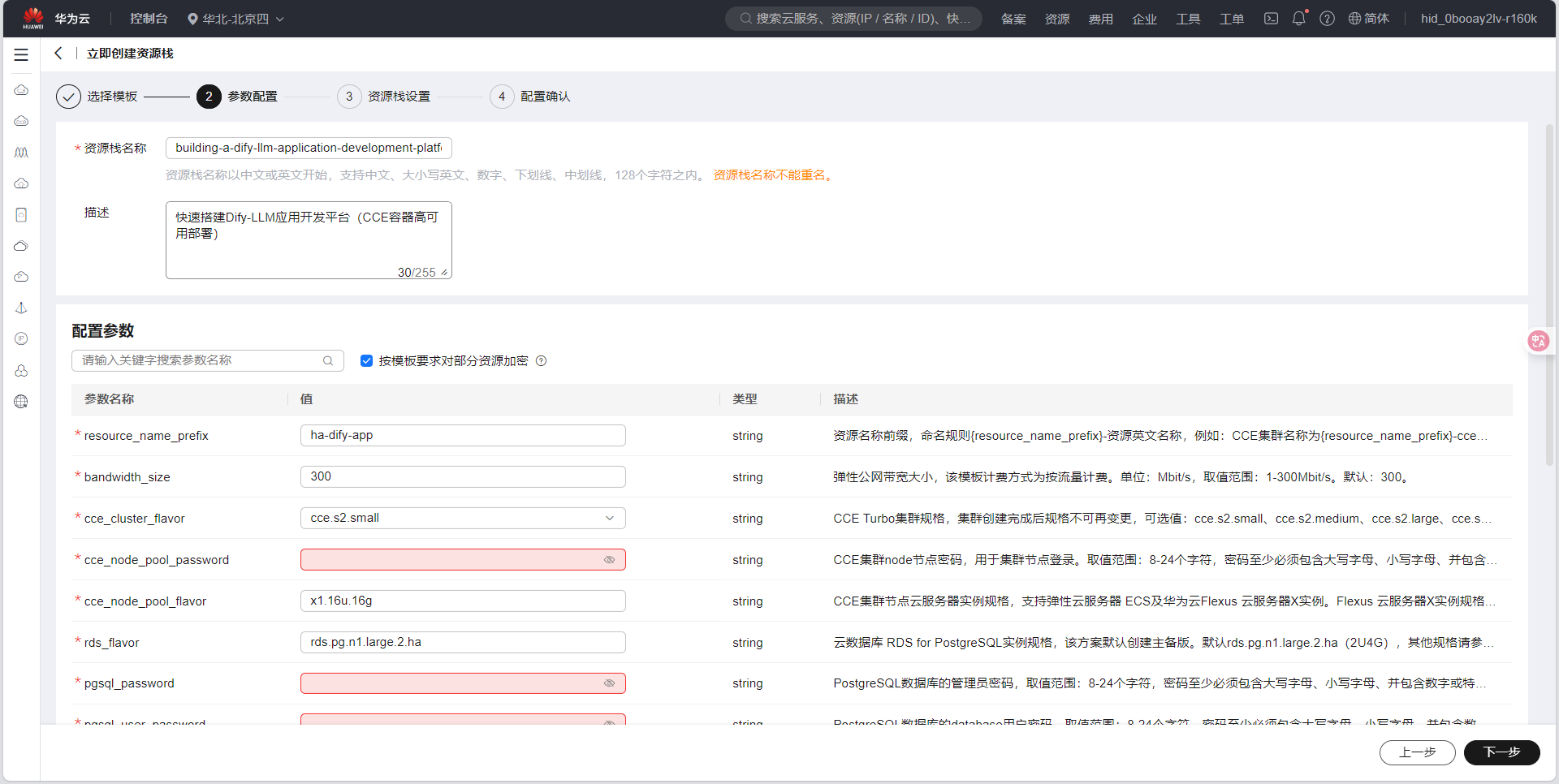1559x784 pixels.
Task: Toggle 按模板要求对部分资源加密 checkbox
Action: [366, 360]
